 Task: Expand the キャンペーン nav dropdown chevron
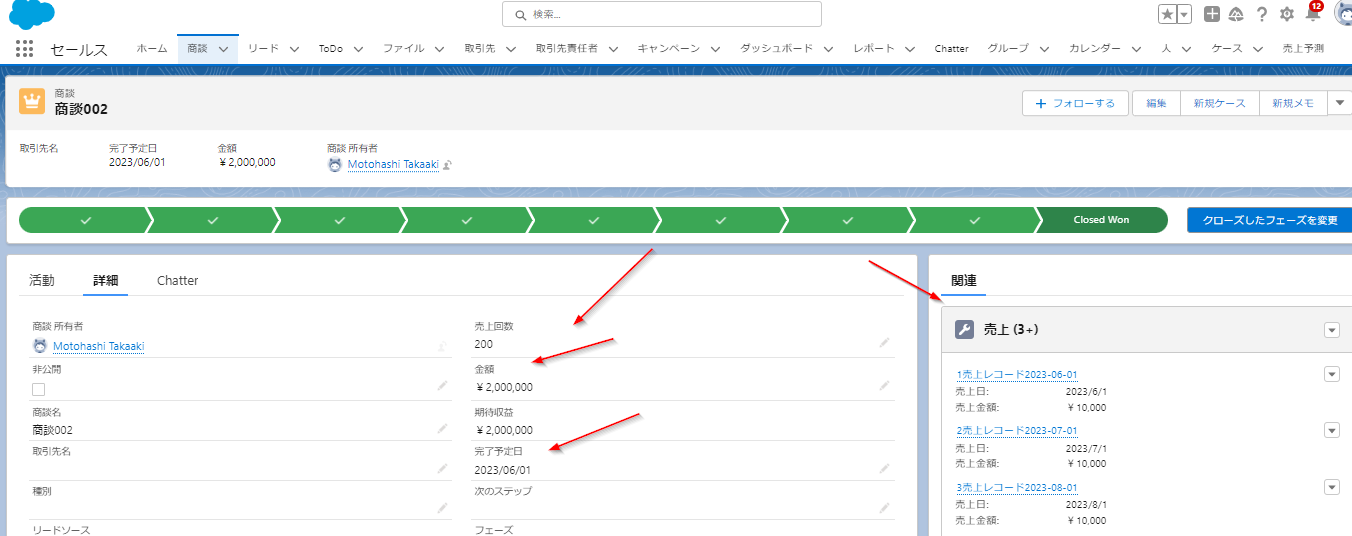(714, 48)
